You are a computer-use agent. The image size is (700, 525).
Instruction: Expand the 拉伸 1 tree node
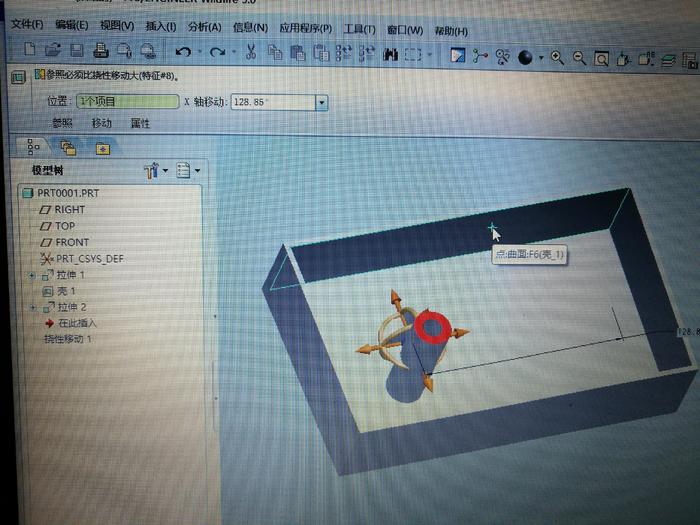pos(32,275)
